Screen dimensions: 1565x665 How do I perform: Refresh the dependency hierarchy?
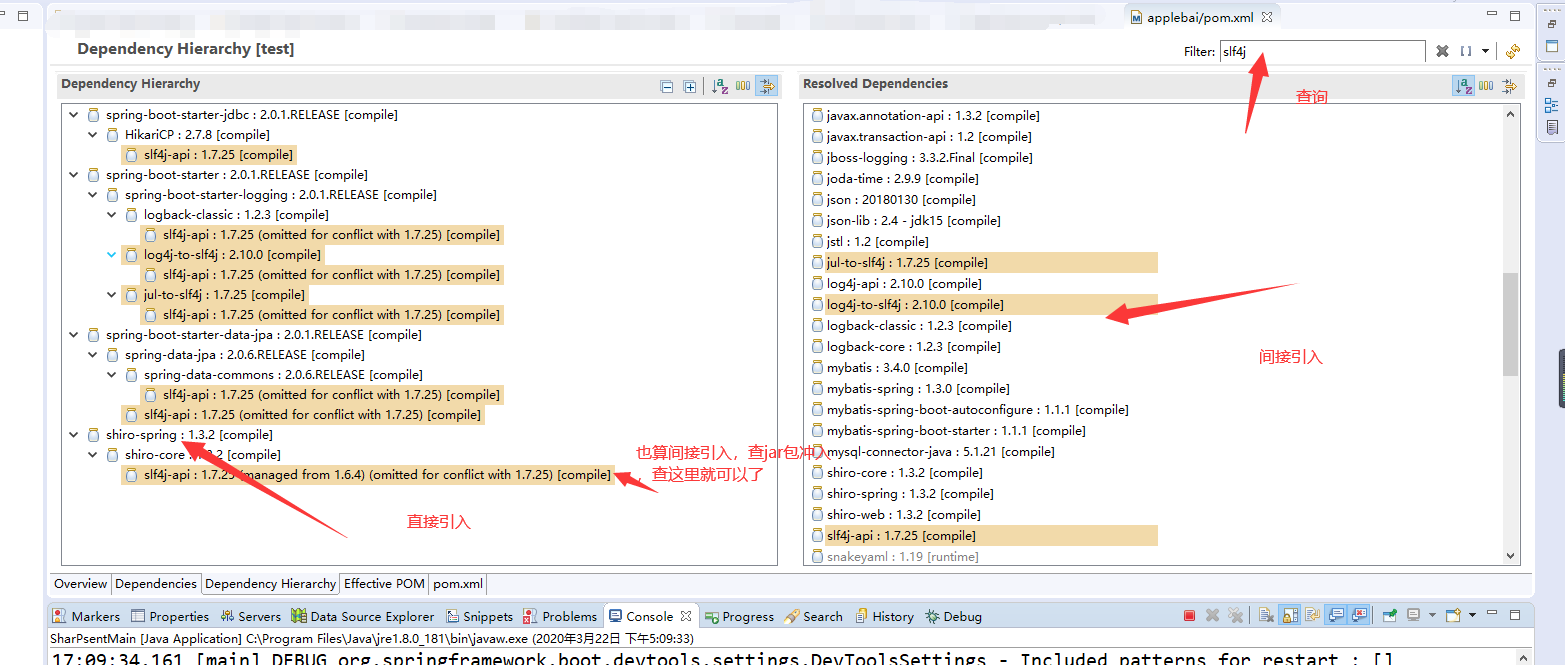point(1512,51)
